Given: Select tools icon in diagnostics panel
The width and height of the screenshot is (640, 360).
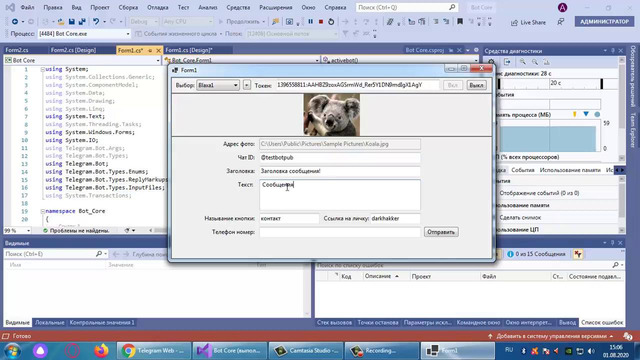Looking at the screenshot, I should coord(491,62).
